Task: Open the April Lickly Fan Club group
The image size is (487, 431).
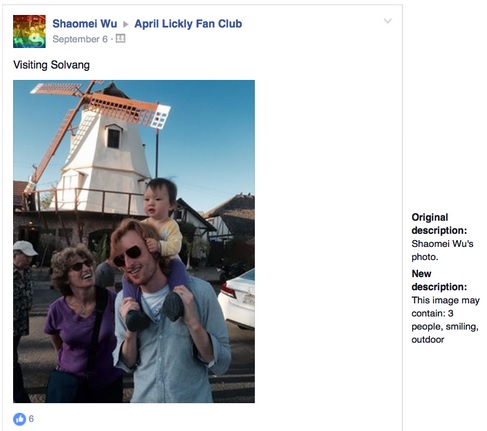Action: click(x=188, y=24)
